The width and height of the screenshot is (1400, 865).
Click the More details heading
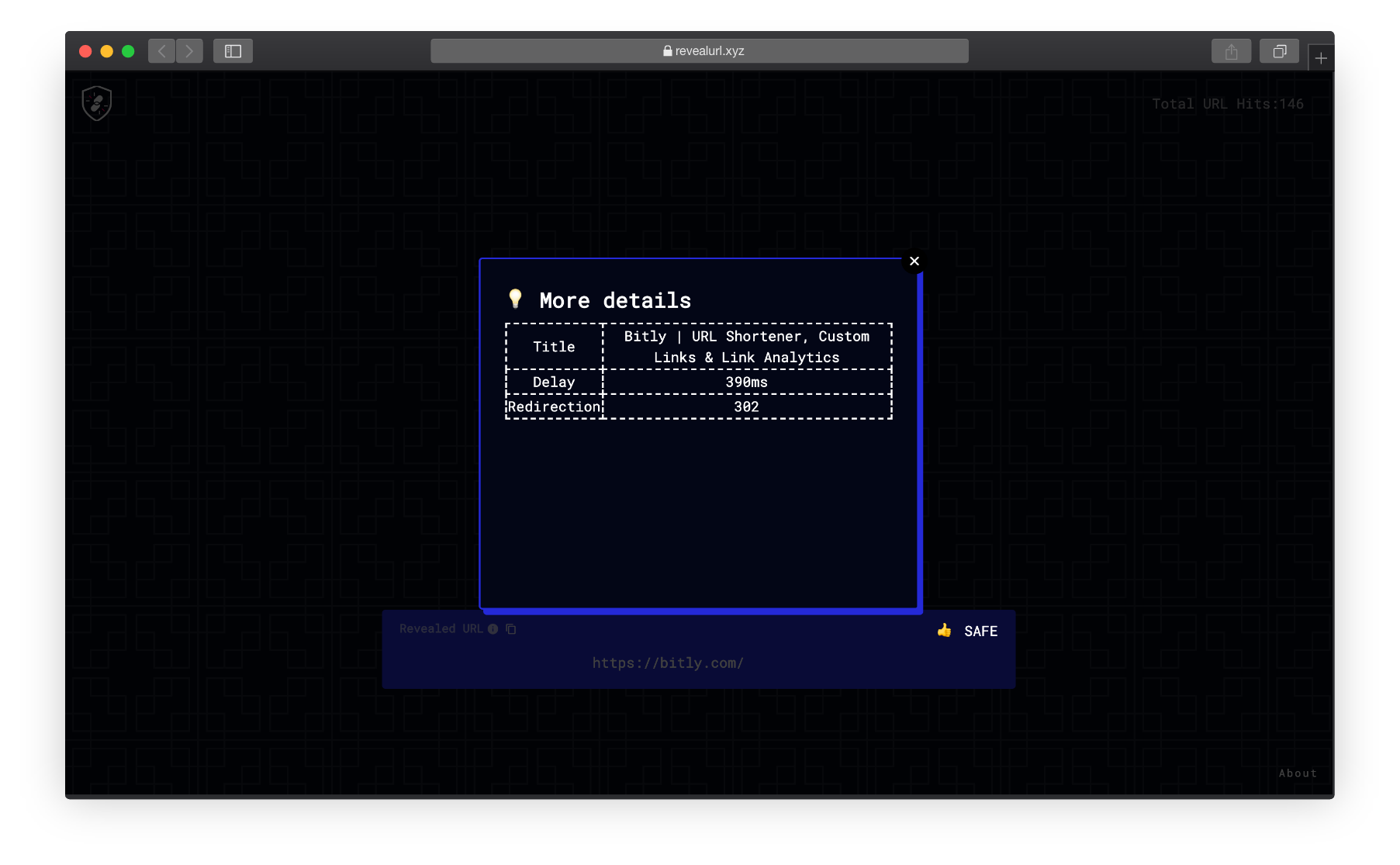[615, 300]
